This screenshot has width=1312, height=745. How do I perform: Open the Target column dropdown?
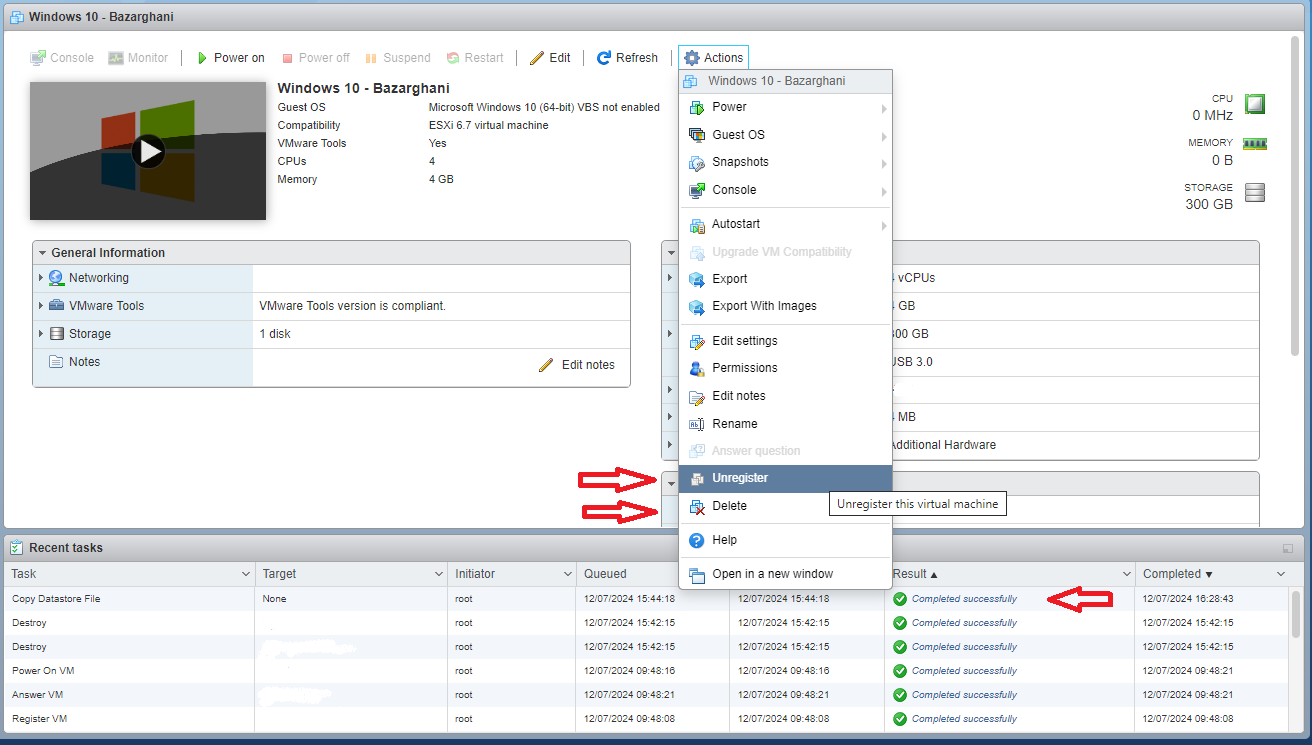438,574
